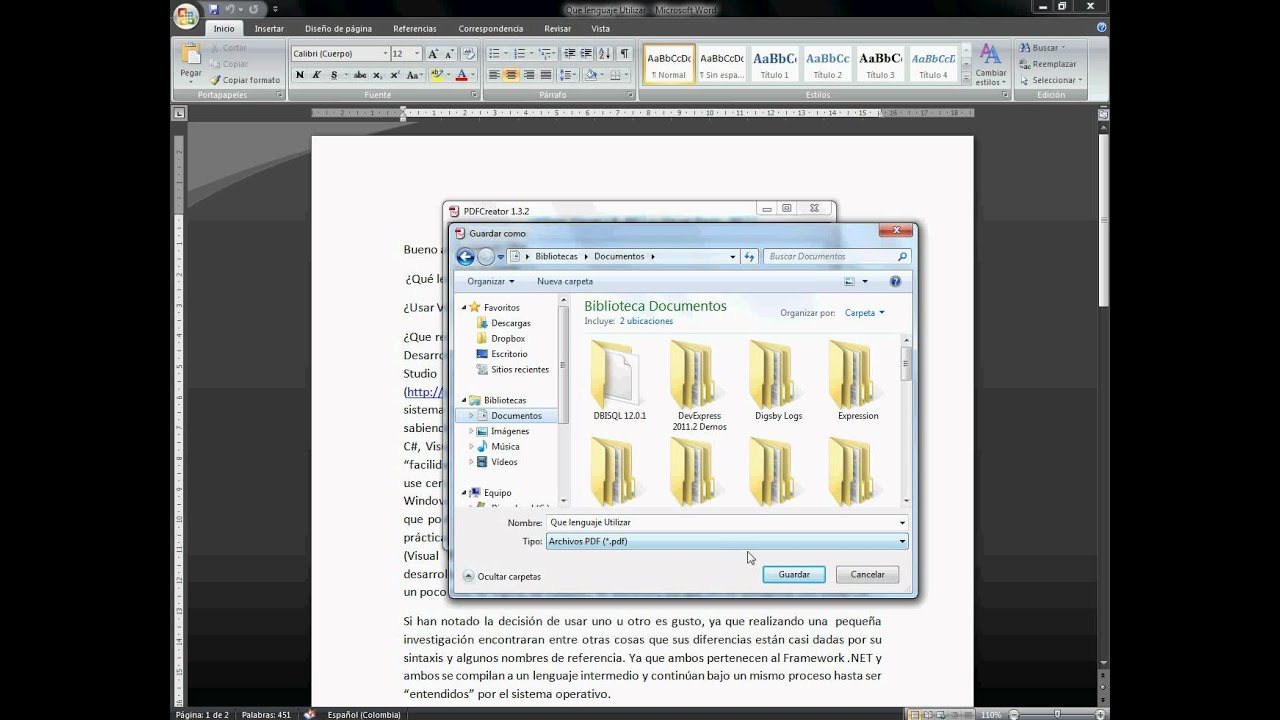Click the Save icon in the quick access toolbar

pyautogui.click(x=214, y=9)
